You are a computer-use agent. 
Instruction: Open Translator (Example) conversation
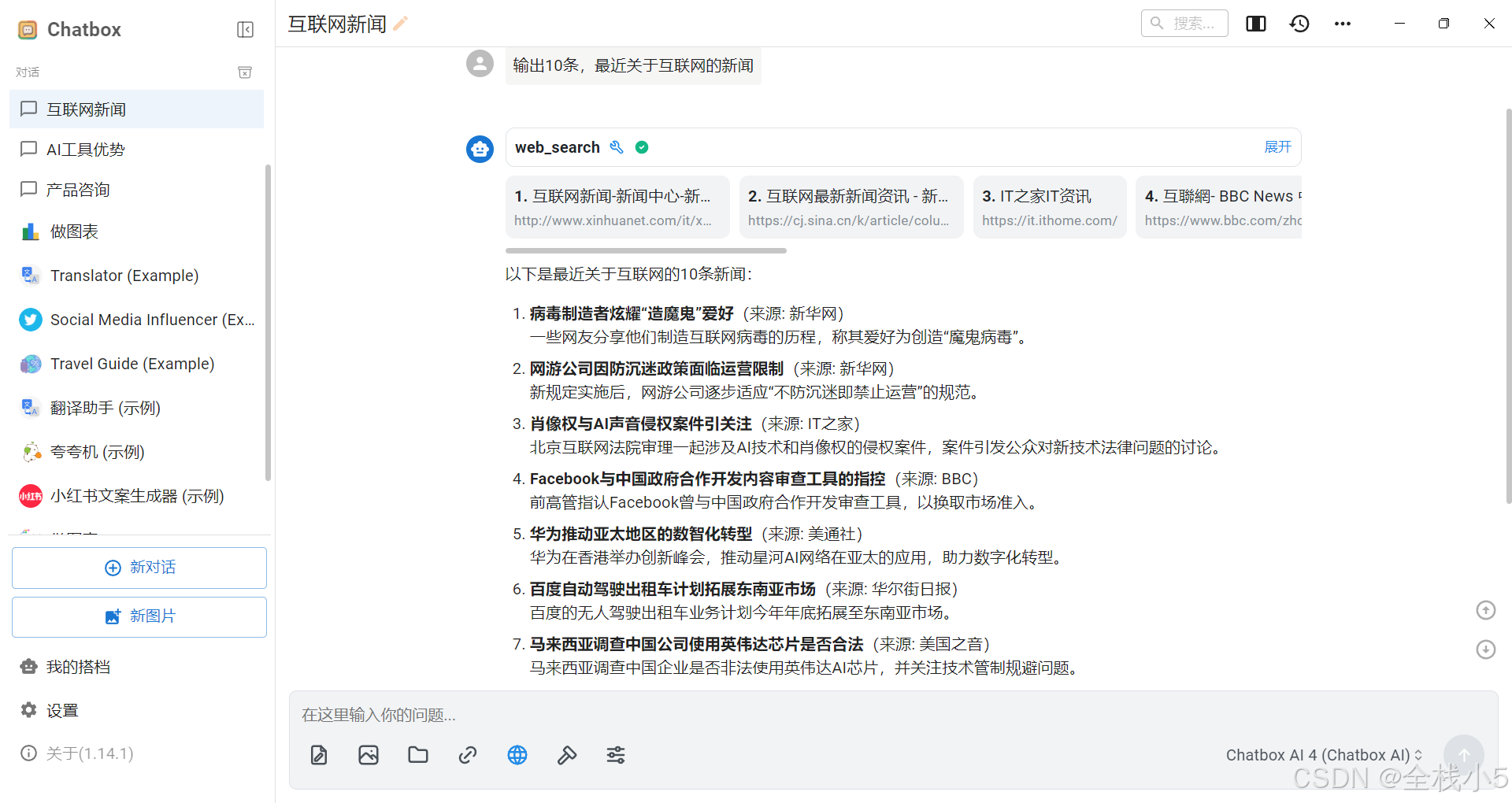tap(136, 276)
